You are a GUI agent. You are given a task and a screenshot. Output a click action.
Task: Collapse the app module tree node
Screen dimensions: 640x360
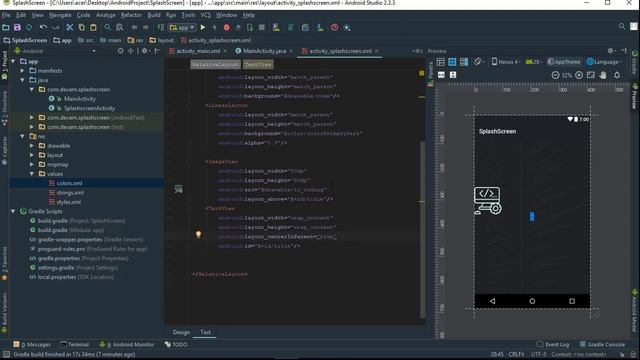point(13,61)
